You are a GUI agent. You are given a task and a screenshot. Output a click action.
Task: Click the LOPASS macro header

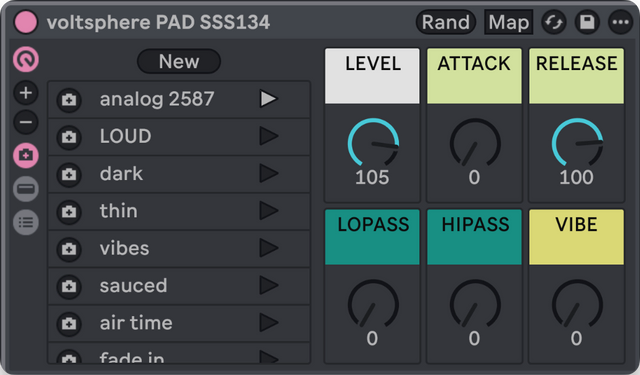click(x=372, y=237)
